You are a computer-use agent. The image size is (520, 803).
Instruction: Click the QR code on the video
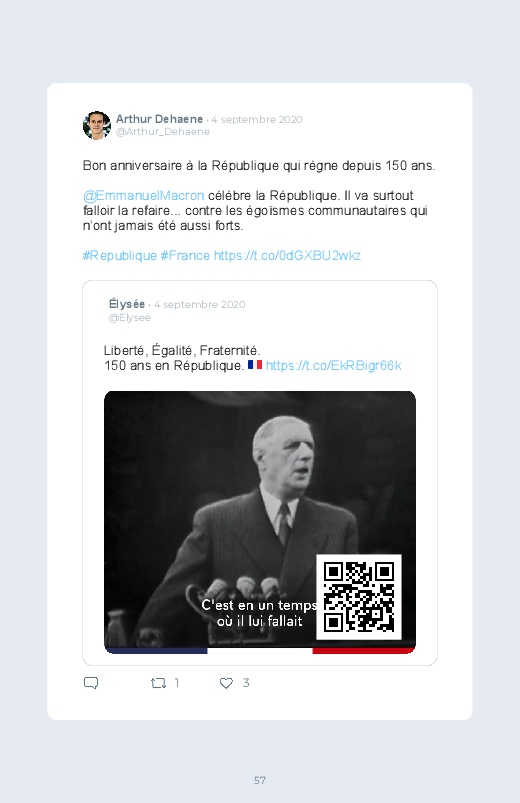(359, 597)
